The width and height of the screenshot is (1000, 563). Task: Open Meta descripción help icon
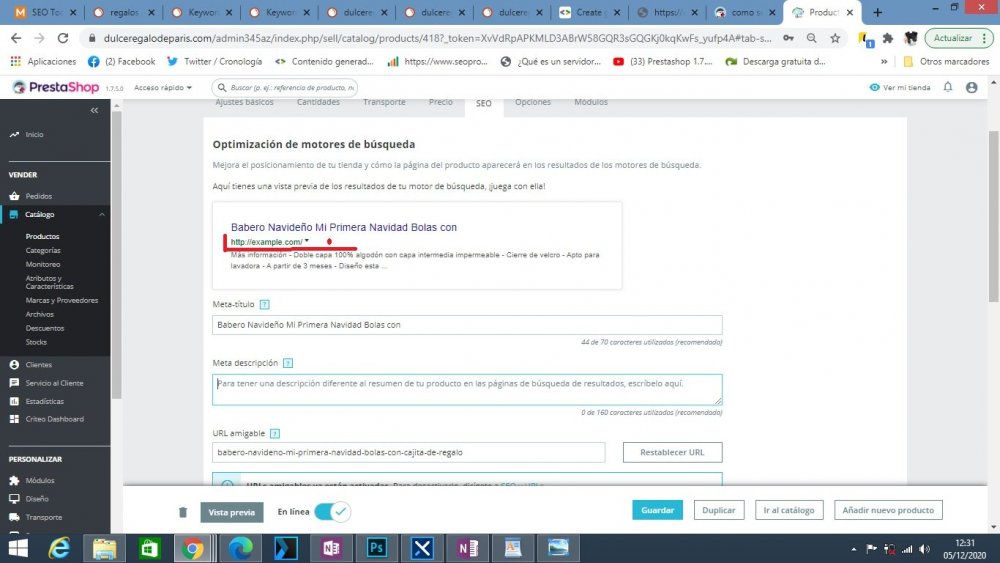(x=288, y=363)
